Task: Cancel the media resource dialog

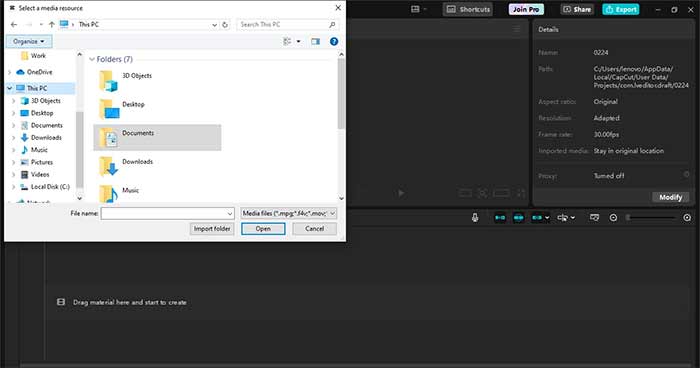Action: [314, 229]
